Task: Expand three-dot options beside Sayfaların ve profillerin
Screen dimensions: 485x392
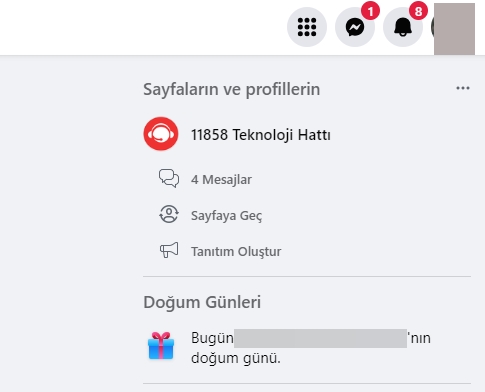Action: (x=463, y=88)
